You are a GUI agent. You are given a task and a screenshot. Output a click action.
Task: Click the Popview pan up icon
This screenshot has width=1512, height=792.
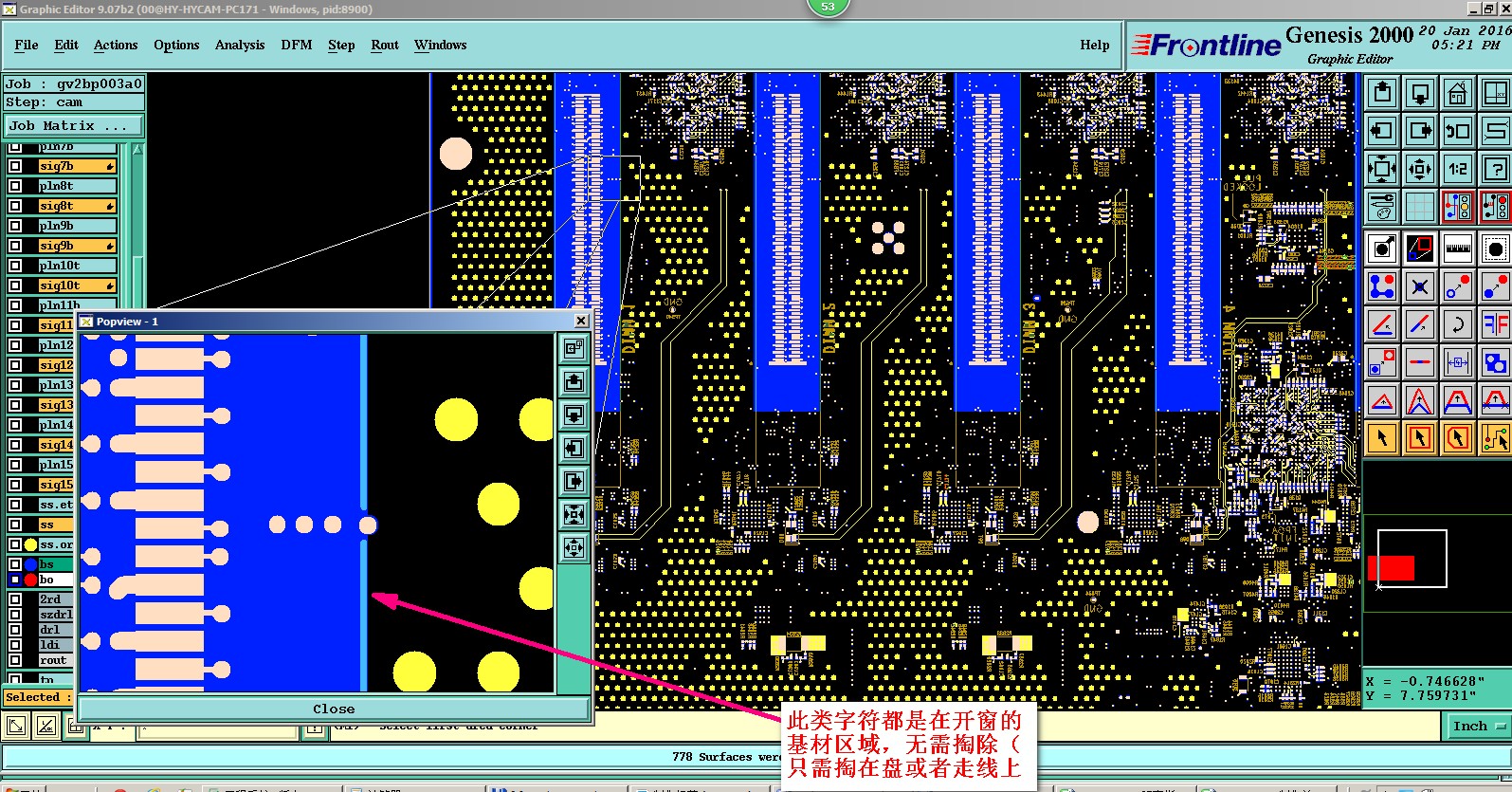point(574,381)
